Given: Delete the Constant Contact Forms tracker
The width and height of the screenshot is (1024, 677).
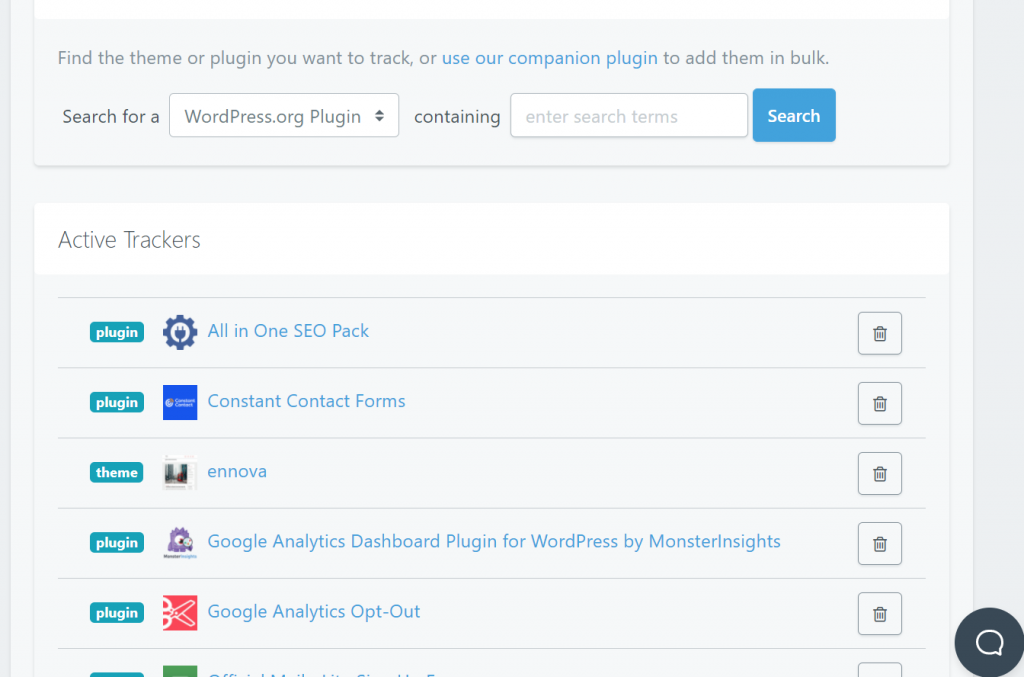Looking at the screenshot, I should point(880,403).
